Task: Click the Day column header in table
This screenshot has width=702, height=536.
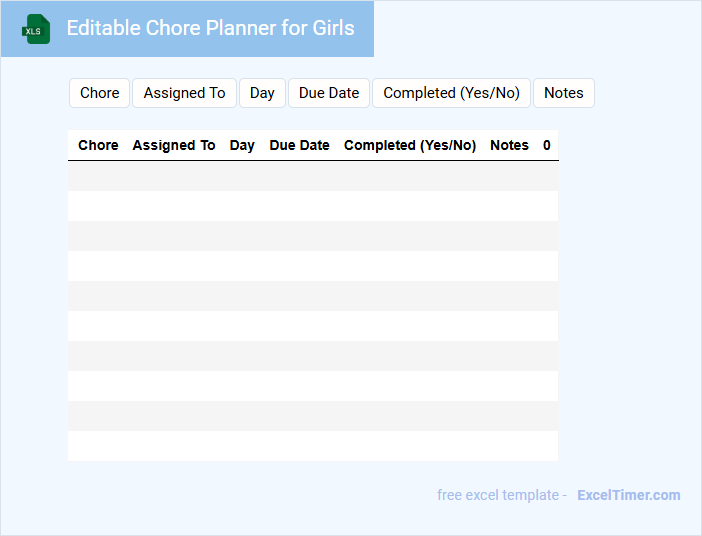Action: point(242,145)
